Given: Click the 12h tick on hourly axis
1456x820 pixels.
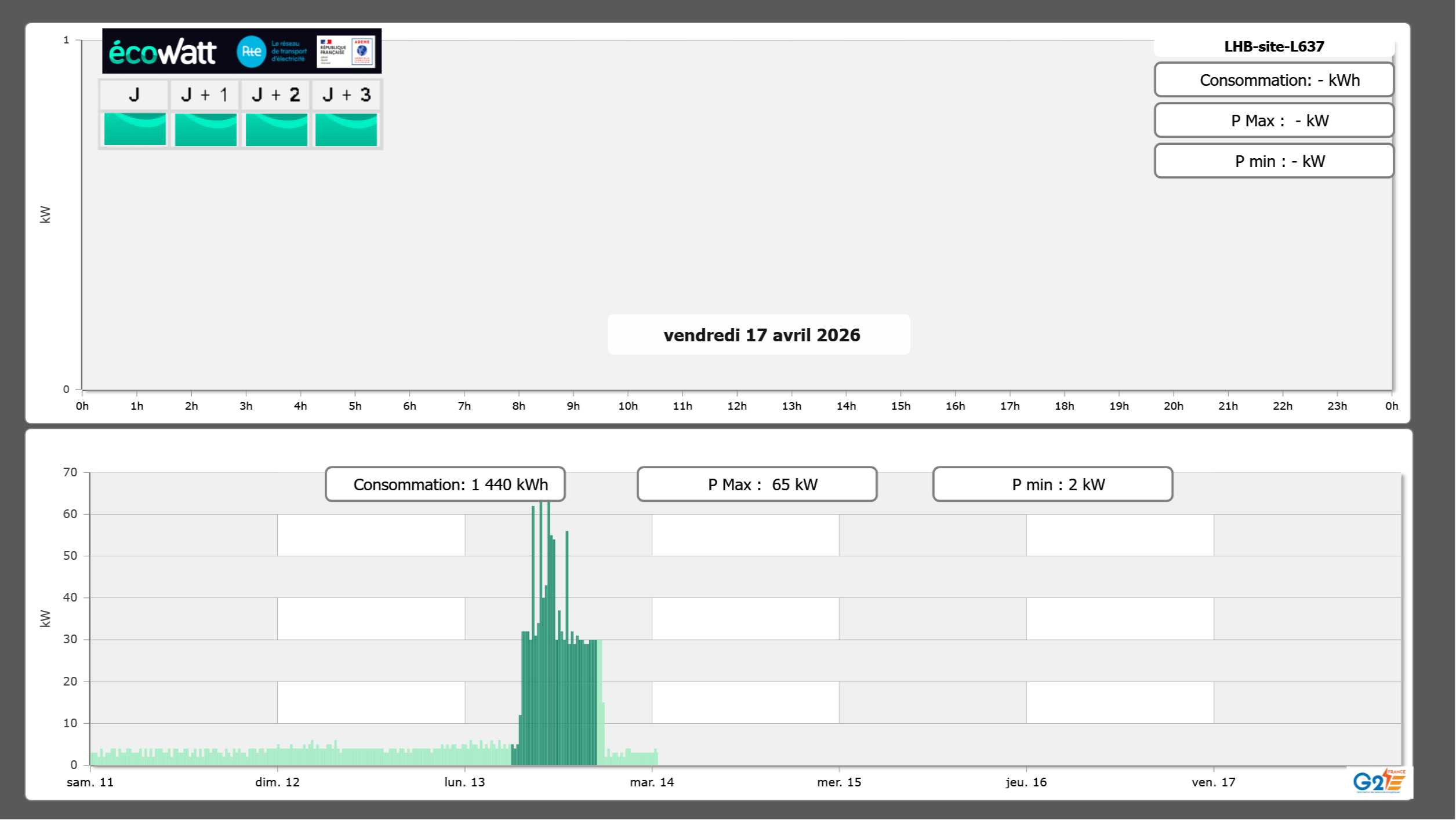Looking at the screenshot, I should coord(736,406).
